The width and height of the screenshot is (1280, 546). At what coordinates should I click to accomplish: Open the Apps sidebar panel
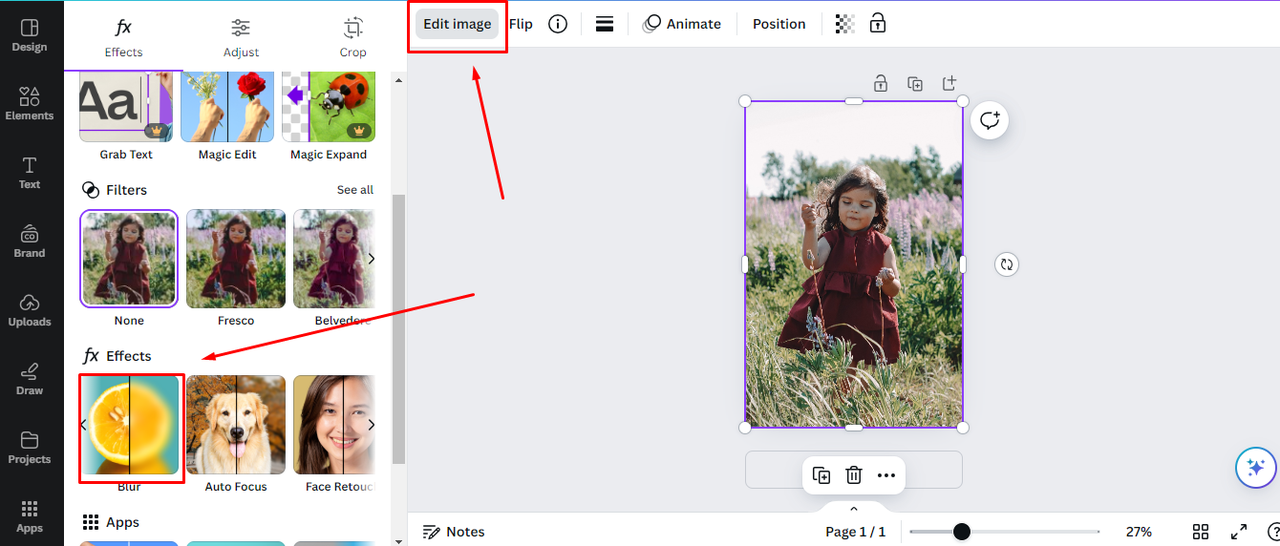(x=30, y=516)
